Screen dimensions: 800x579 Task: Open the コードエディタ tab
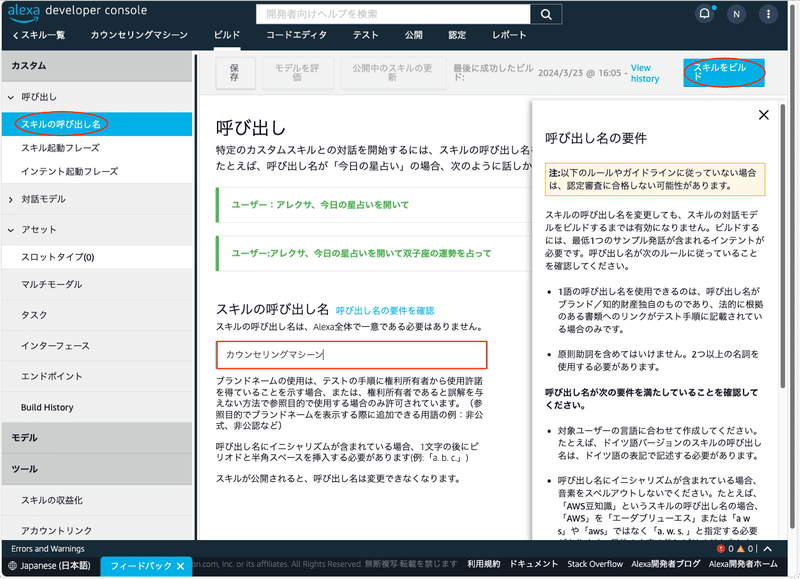(296, 35)
